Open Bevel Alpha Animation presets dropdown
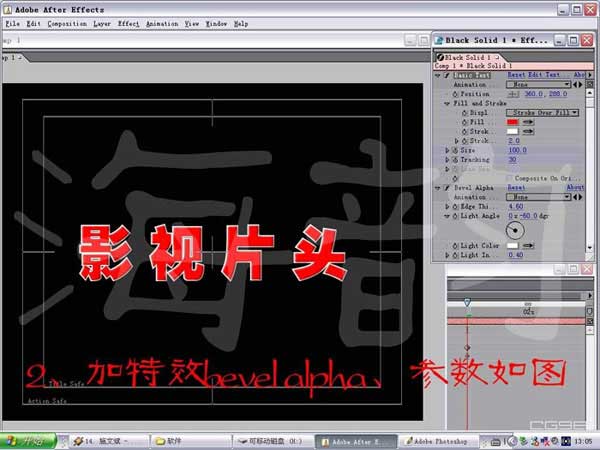The image size is (600, 450). (x=538, y=197)
